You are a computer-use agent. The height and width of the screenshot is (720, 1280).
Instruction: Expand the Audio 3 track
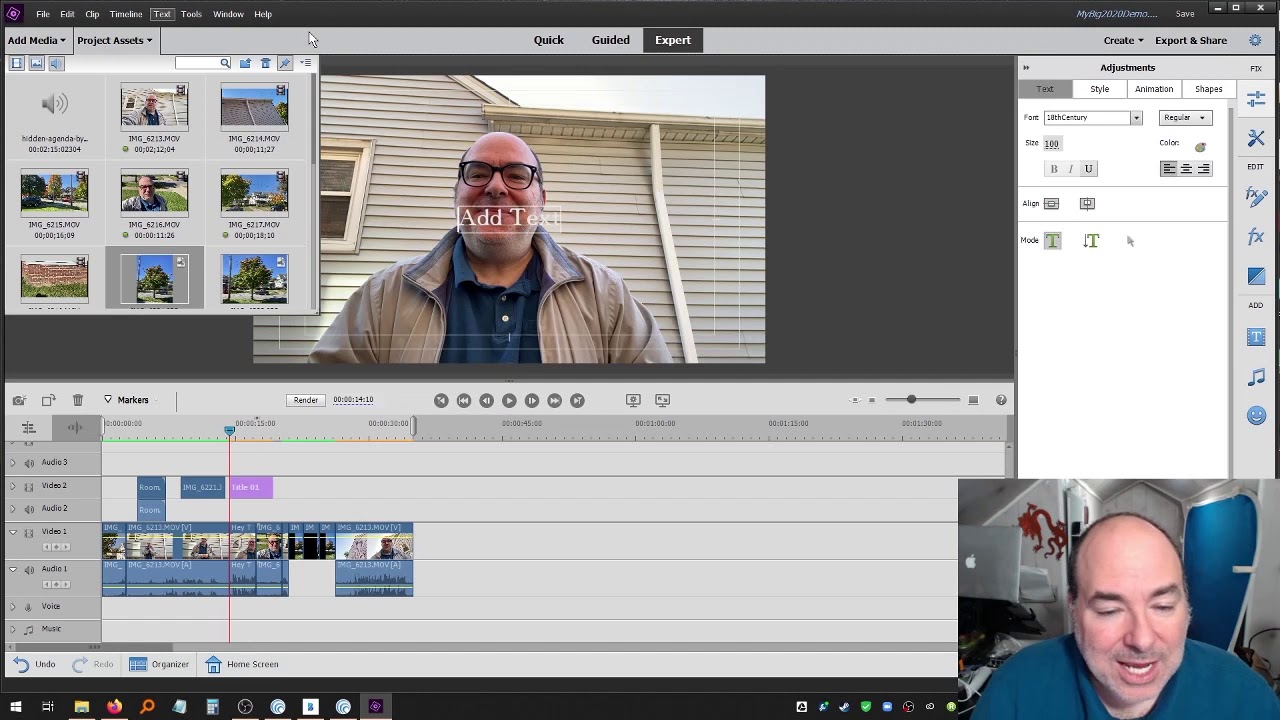tap(13, 463)
